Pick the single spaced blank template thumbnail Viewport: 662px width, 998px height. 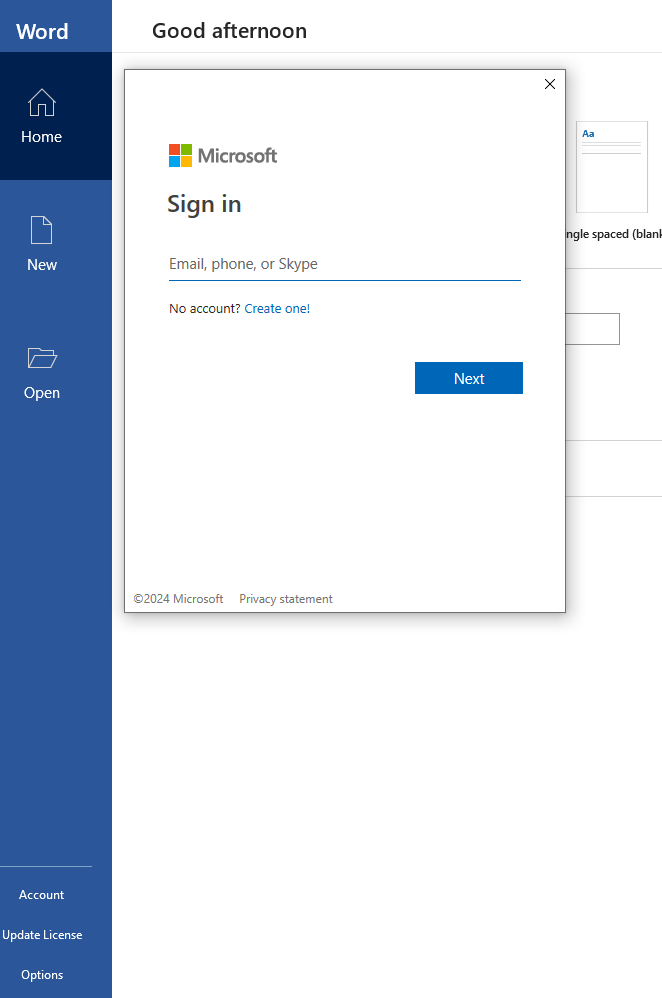[612, 167]
